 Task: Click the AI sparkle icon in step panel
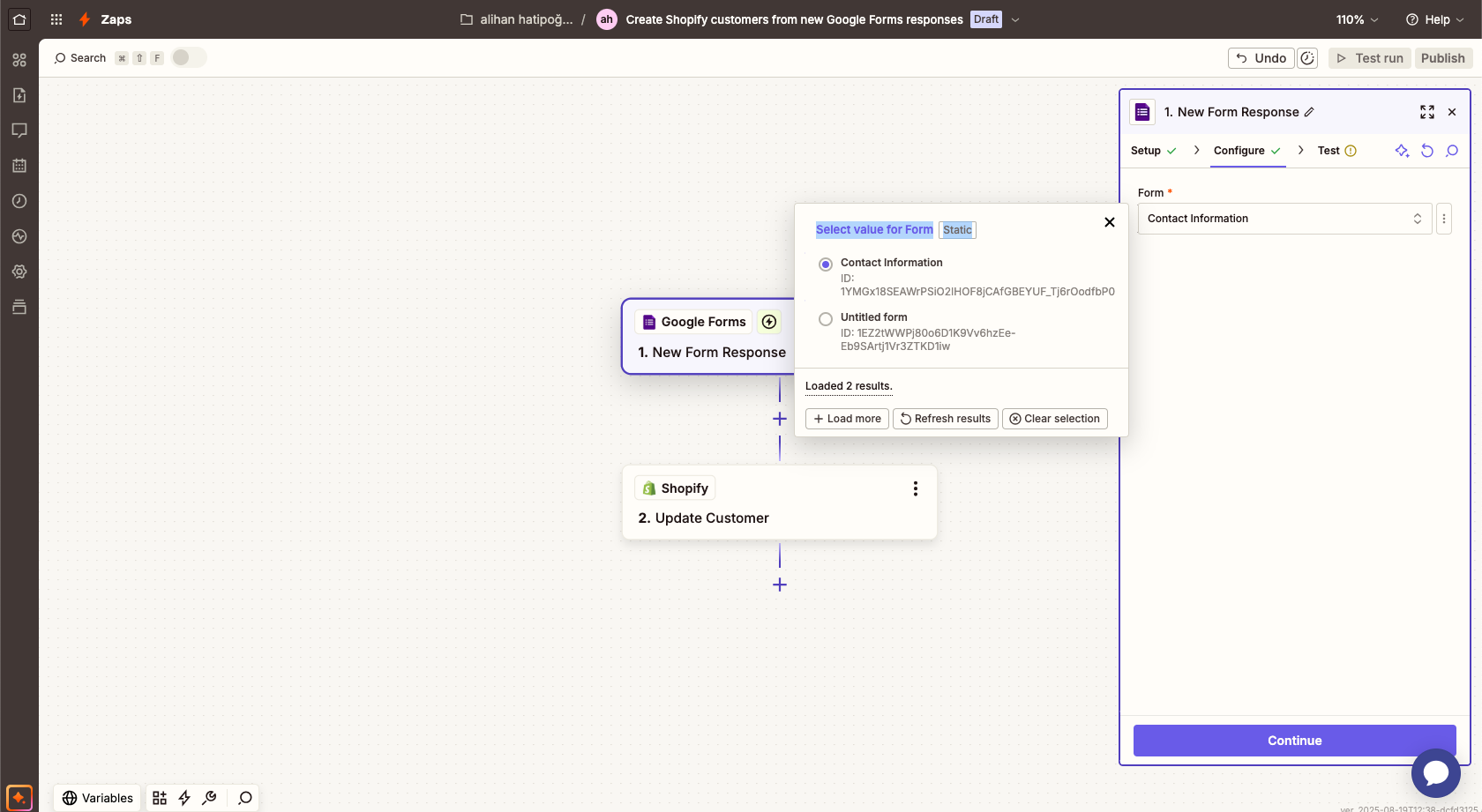coord(1402,151)
